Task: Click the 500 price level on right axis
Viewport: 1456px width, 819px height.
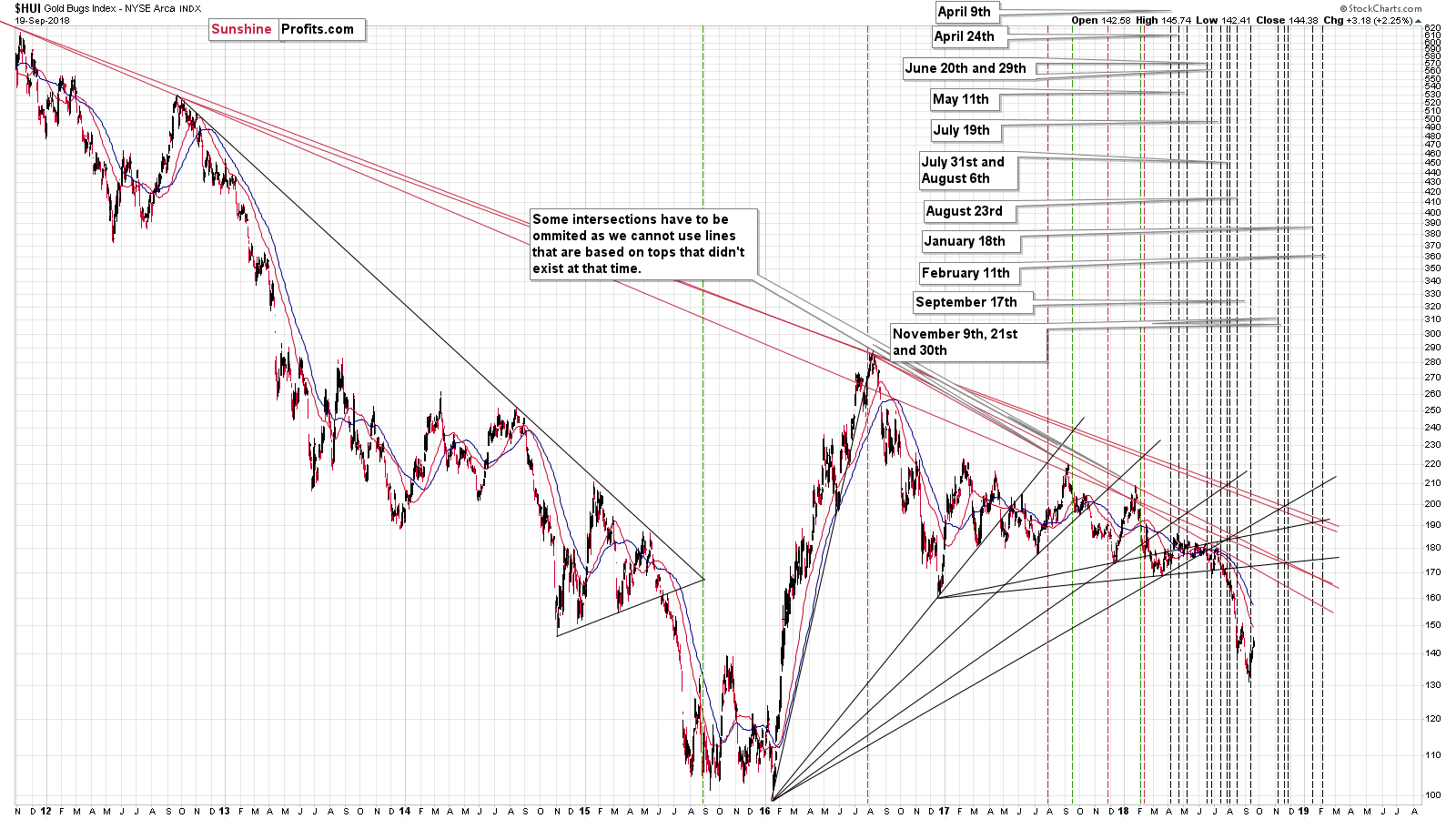Action: [x=1432, y=119]
